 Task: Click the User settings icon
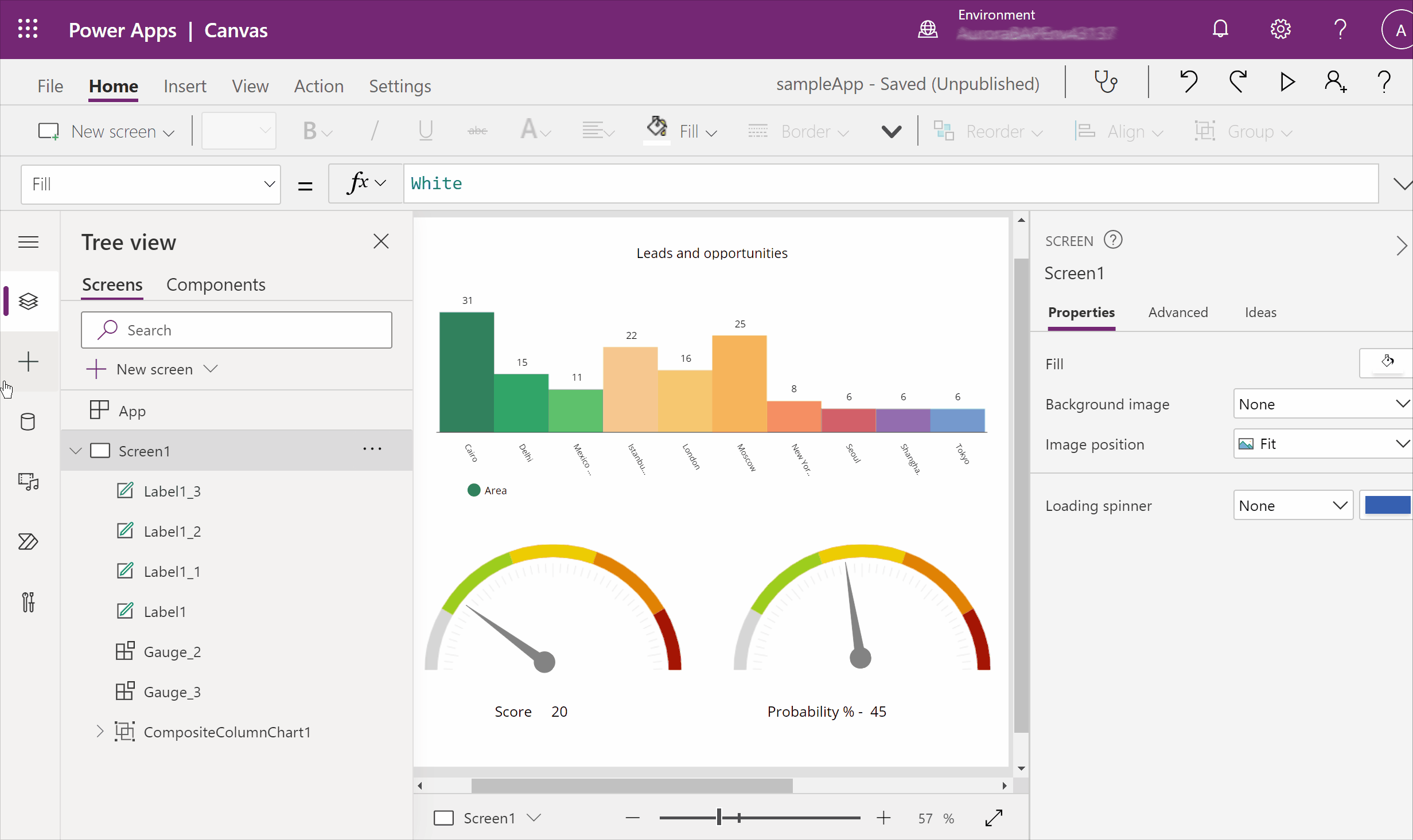[1280, 28]
